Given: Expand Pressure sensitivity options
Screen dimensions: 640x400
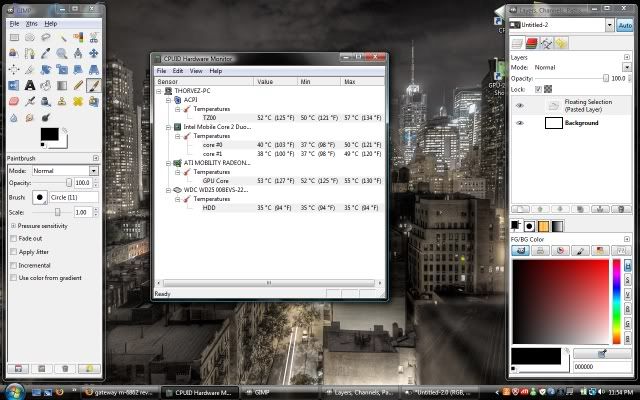Looking at the screenshot, I should (13, 226).
